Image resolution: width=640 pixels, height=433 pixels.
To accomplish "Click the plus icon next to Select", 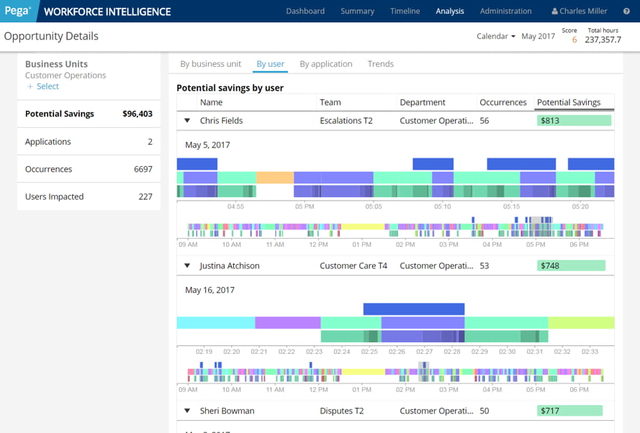I will (x=29, y=87).
